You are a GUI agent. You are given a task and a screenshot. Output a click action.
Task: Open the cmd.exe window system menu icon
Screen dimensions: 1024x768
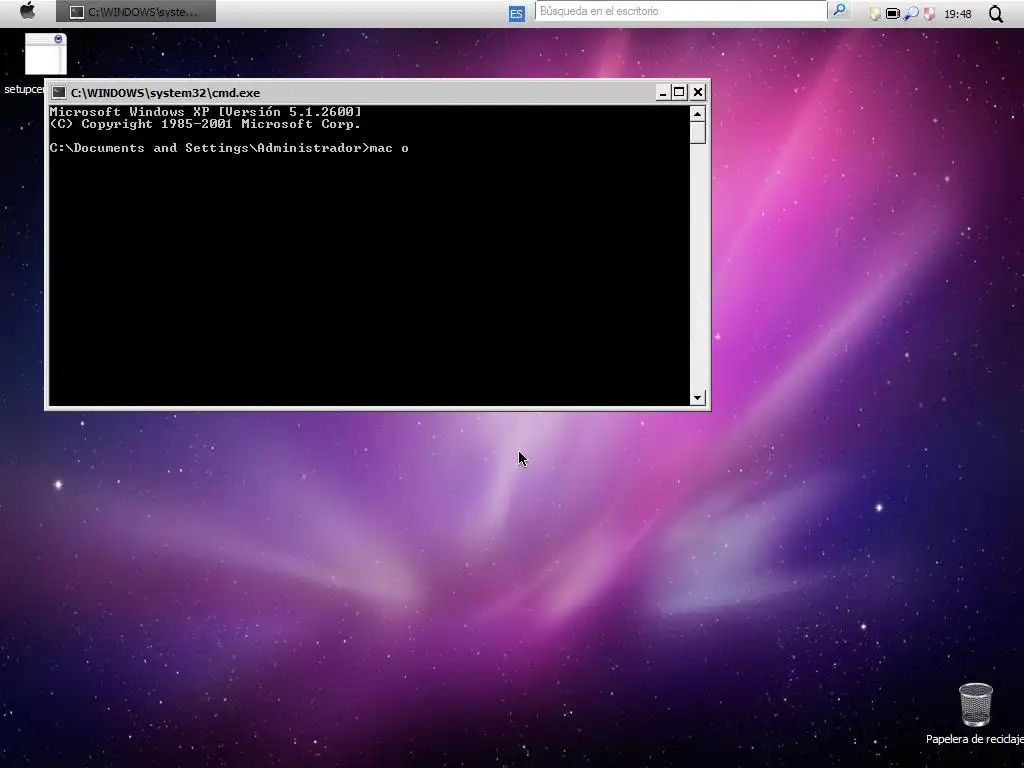click(x=59, y=93)
